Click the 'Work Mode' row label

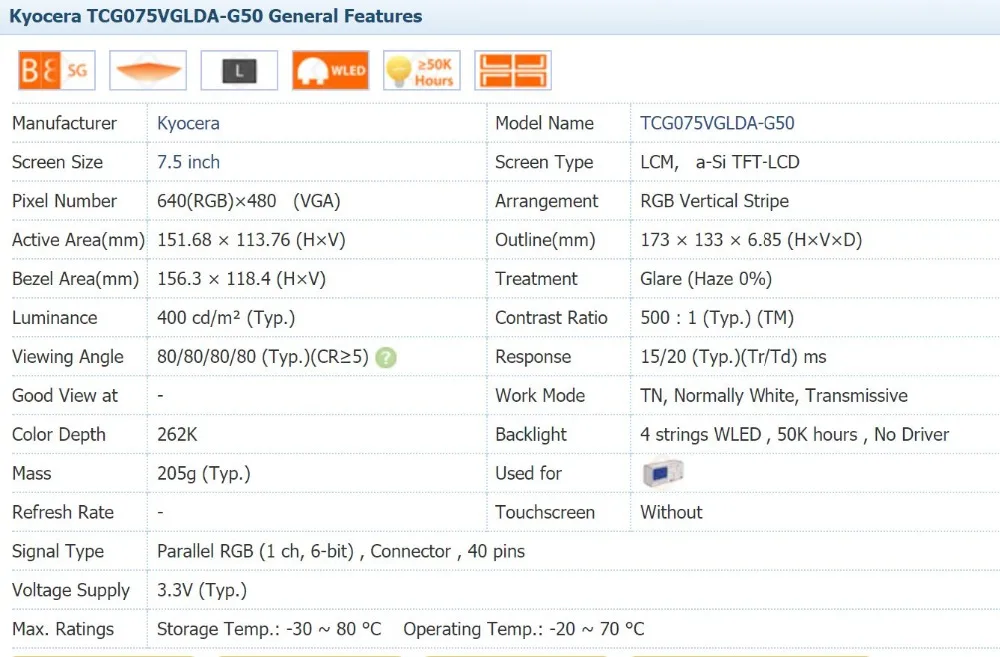(540, 395)
